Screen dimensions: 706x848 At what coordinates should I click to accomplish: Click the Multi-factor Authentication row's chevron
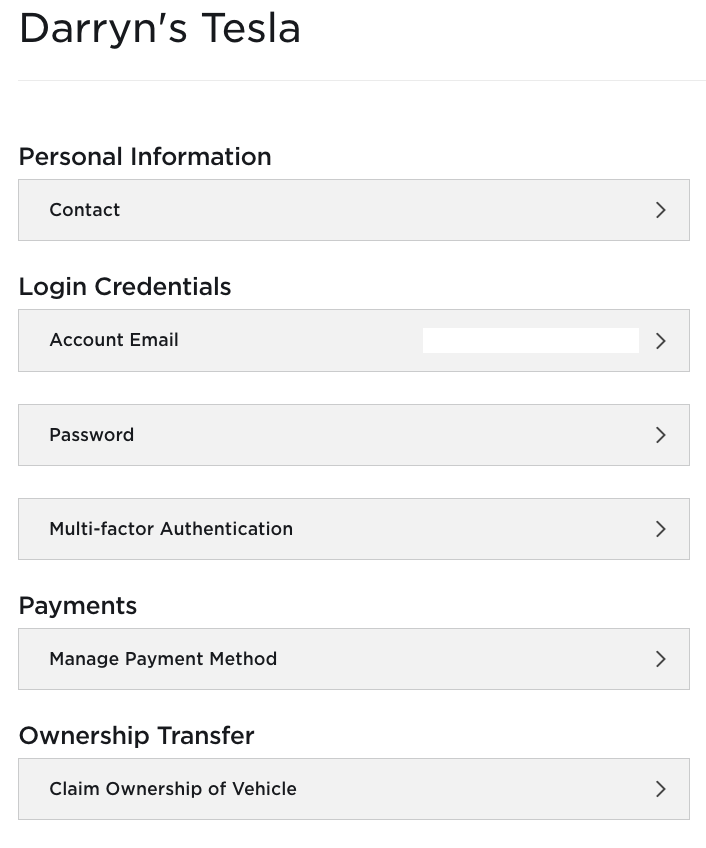pyautogui.click(x=660, y=529)
